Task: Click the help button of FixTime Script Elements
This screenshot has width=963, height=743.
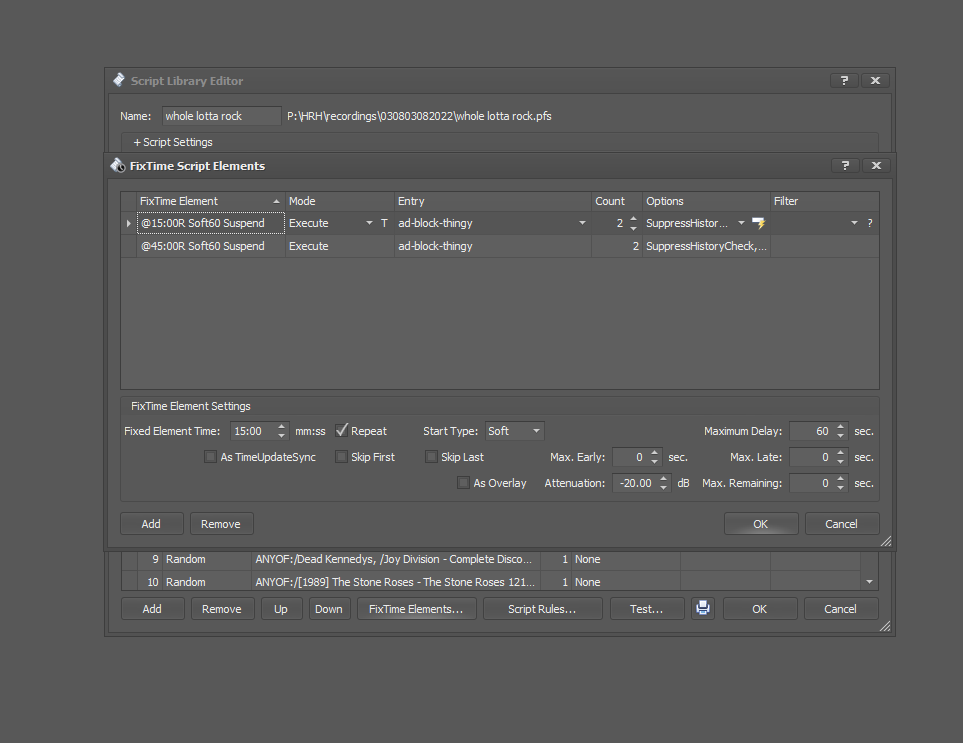Action: [x=845, y=166]
